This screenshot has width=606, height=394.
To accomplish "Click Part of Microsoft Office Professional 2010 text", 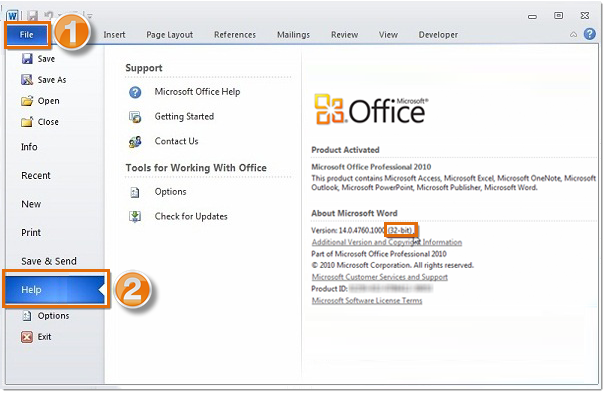I will (x=379, y=254).
